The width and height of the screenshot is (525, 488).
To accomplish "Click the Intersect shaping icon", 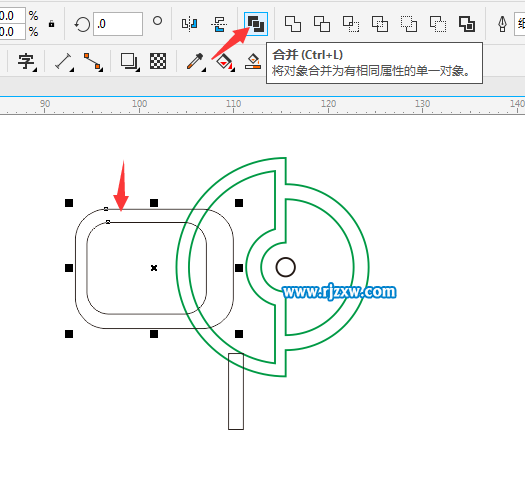I will tap(351, 24).
